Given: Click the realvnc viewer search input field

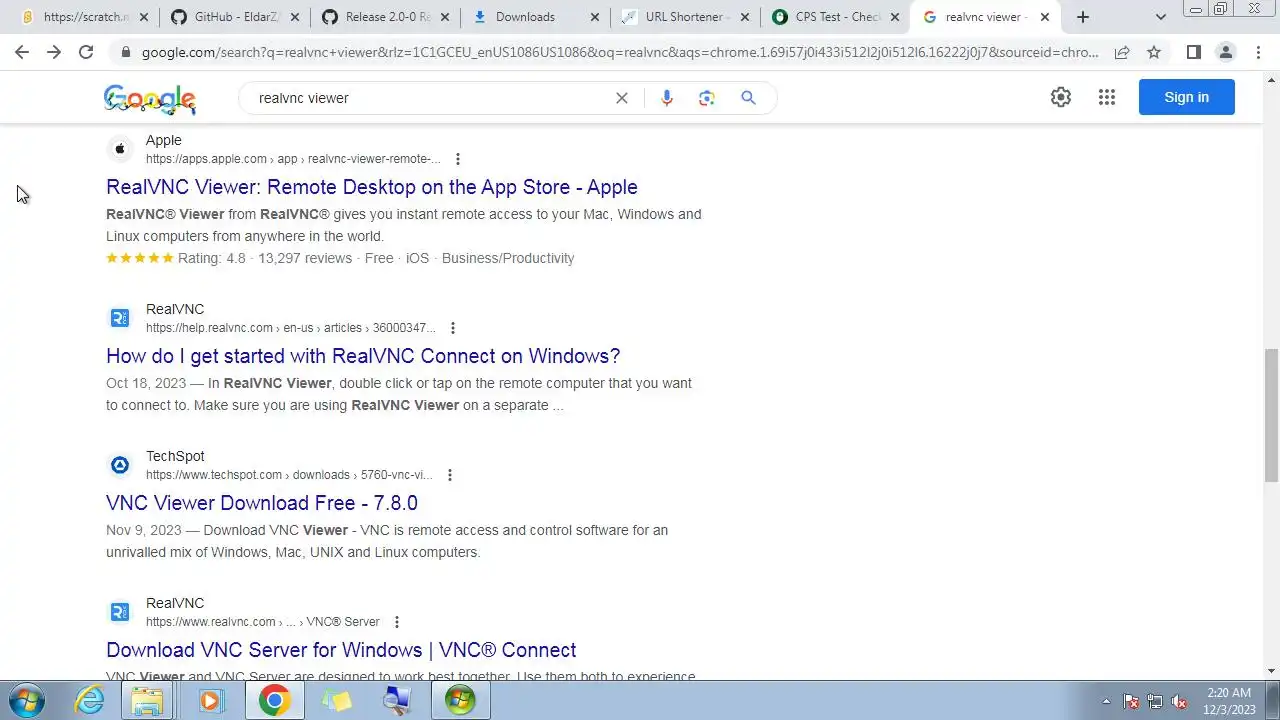Looking at the screenshot, I should [x=430, y=98].
